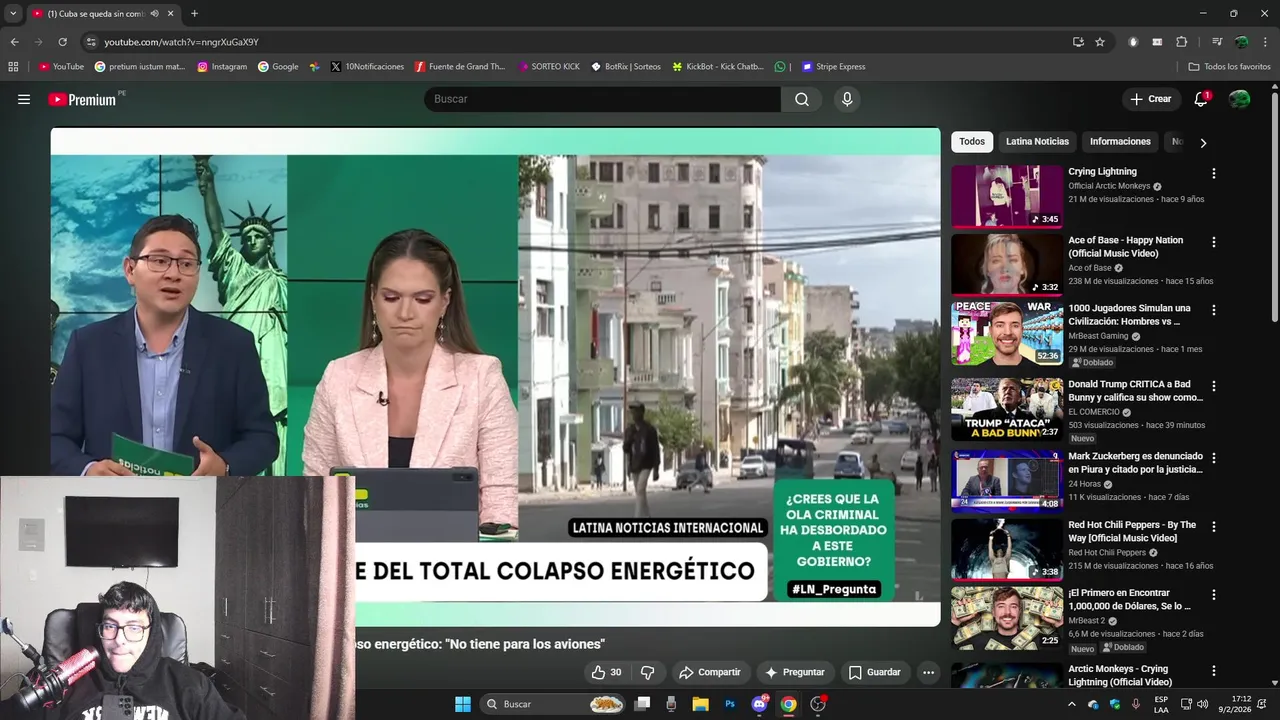
Task: Click the Crear button
Action: click(x=1151, y=99)
